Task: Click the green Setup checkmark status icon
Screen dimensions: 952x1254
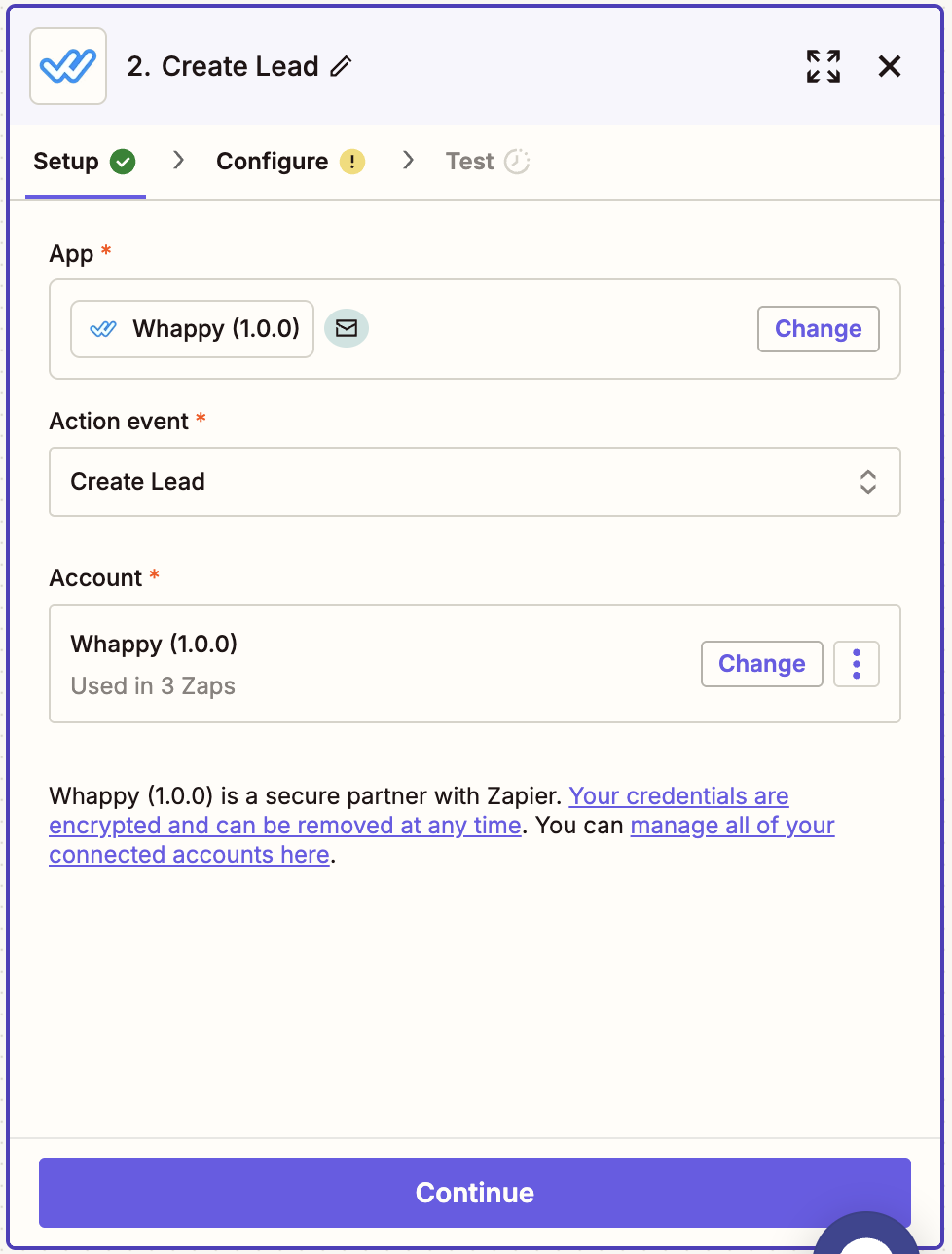Action: 123,162
